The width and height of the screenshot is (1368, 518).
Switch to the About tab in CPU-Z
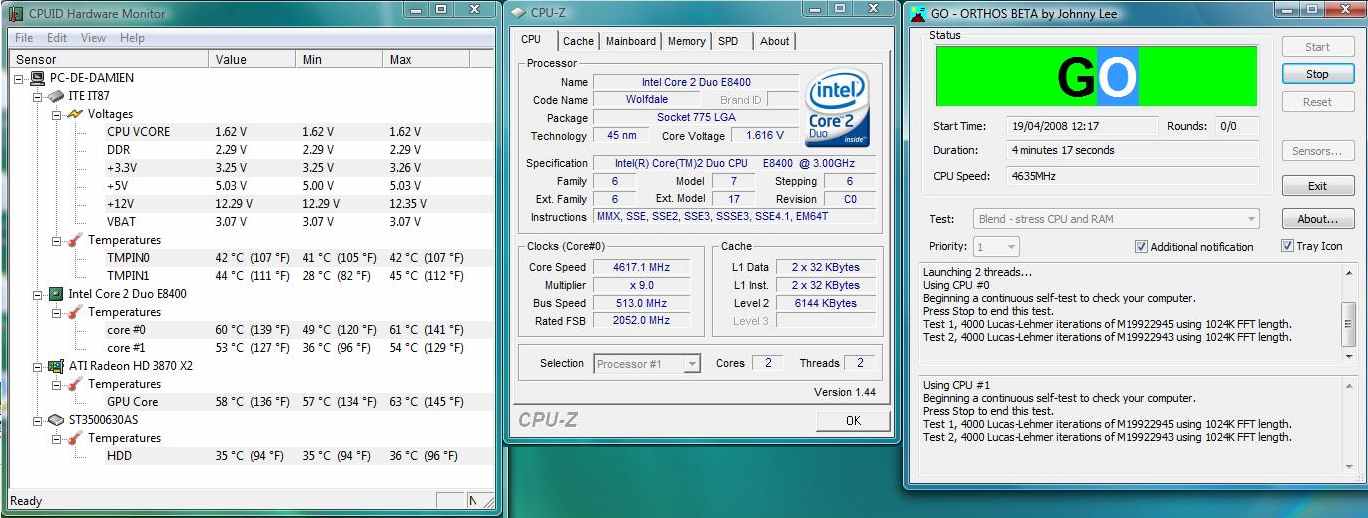coord(774,41)
